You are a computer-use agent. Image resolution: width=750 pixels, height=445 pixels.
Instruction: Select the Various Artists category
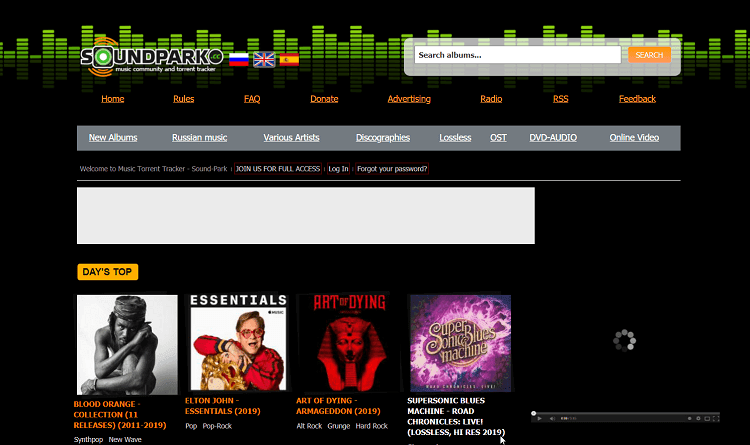point(291,138)
